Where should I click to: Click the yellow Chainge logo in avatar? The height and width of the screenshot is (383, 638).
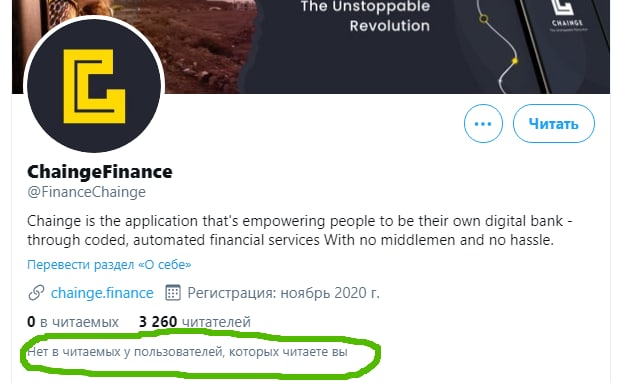pos(94,86)
